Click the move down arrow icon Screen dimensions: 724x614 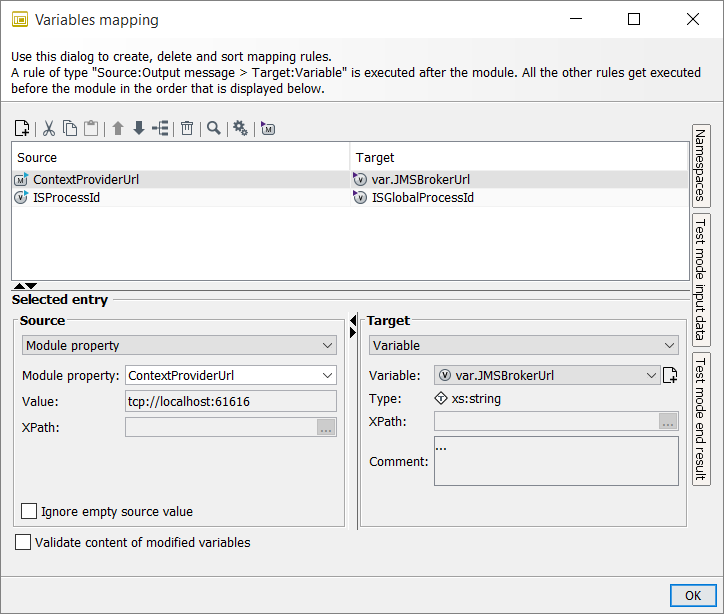(138, 128)
